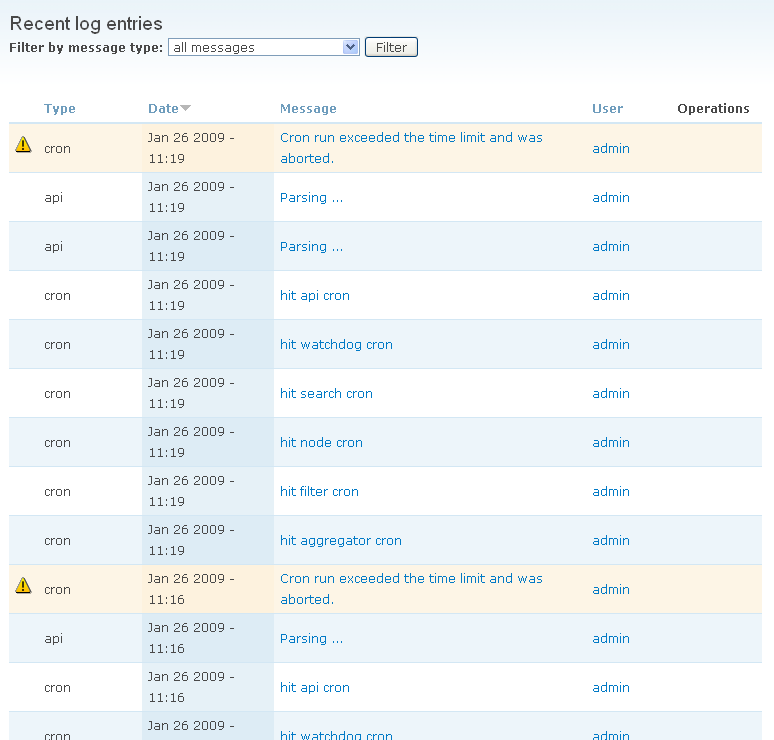Open the 'hit aggregator cron' log message

(x=341, y=541)
